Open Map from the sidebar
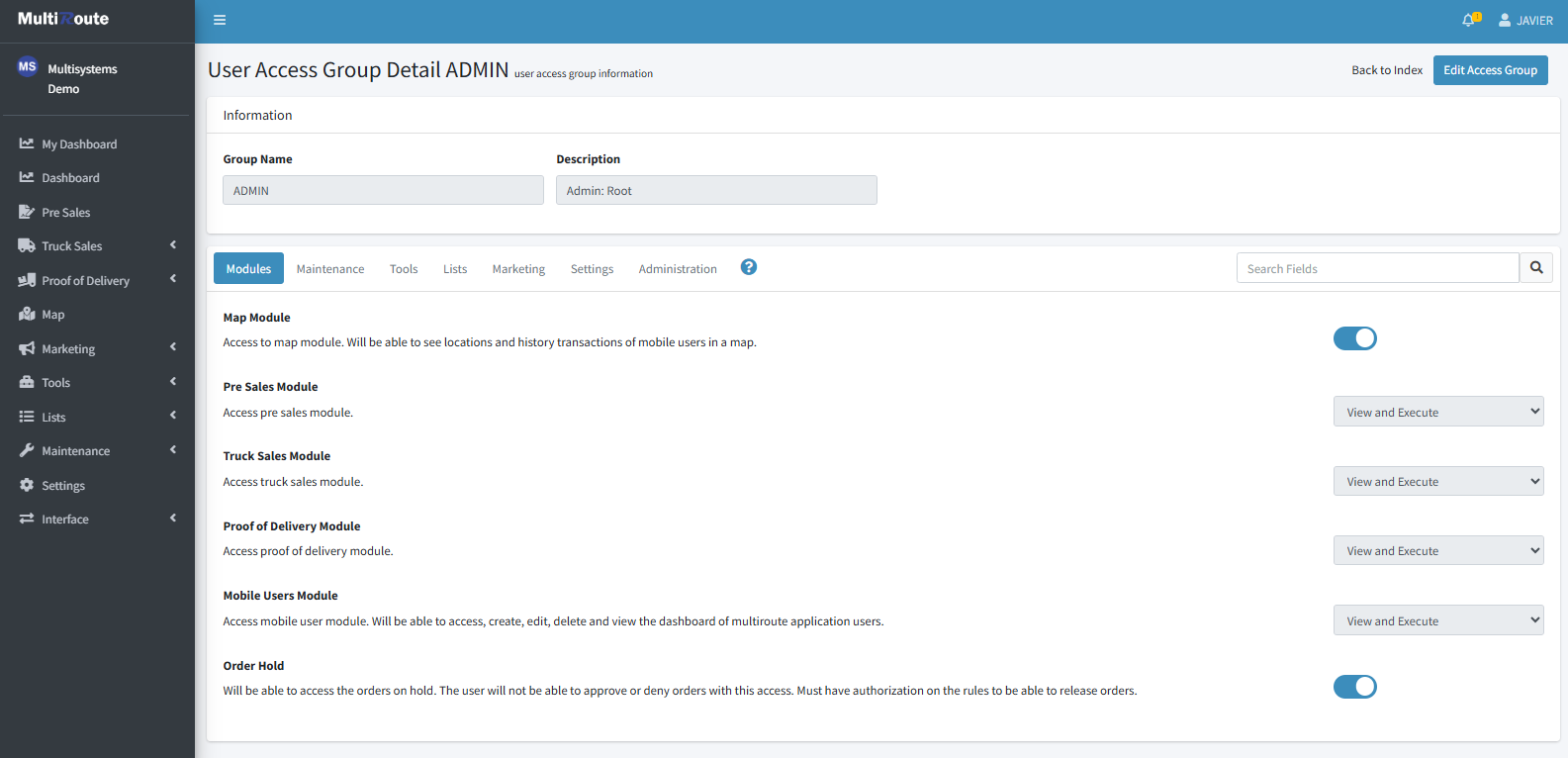1568x758 pixels. coord(52,315)
